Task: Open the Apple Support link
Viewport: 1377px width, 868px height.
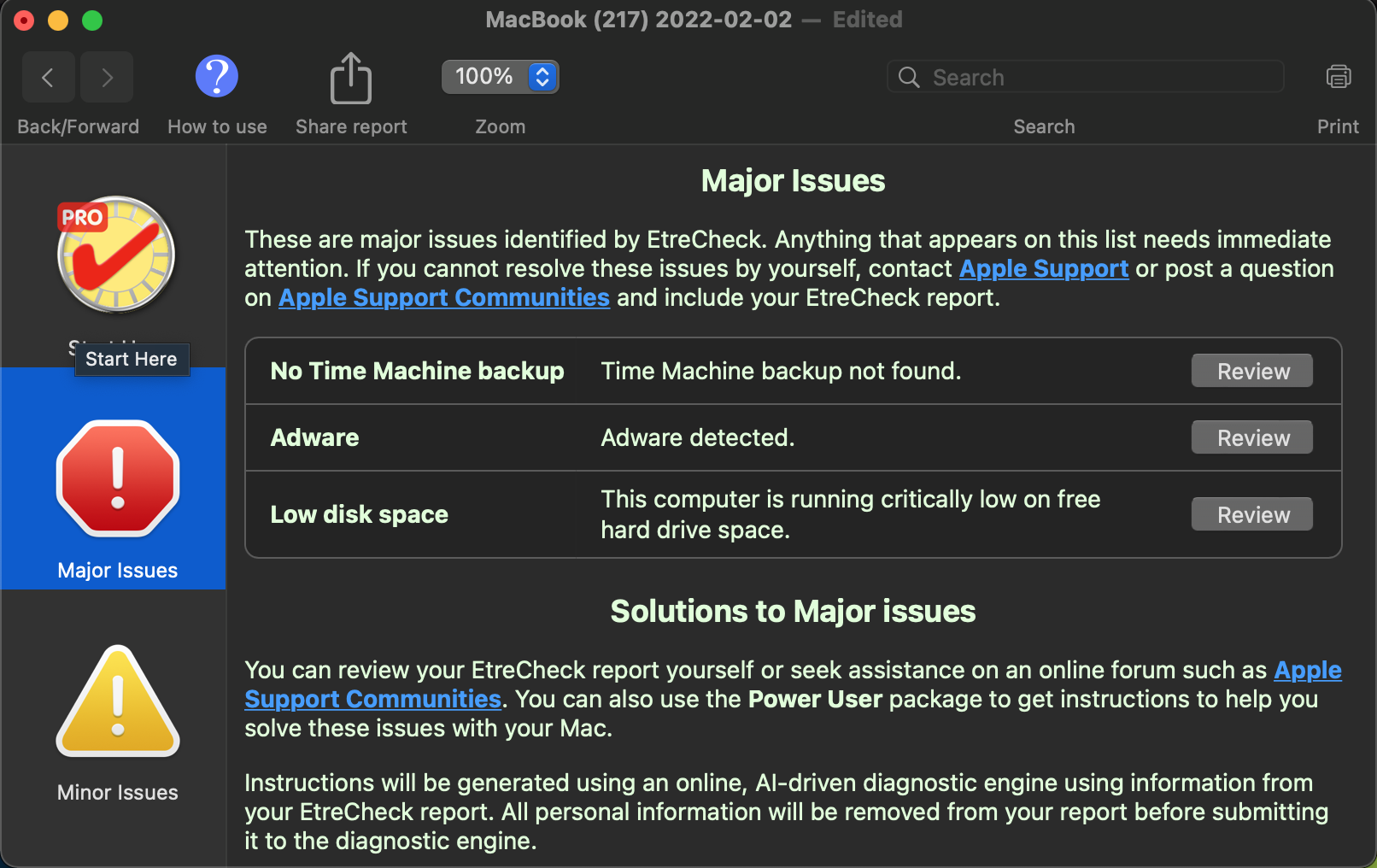Action: click(1044, 268)
